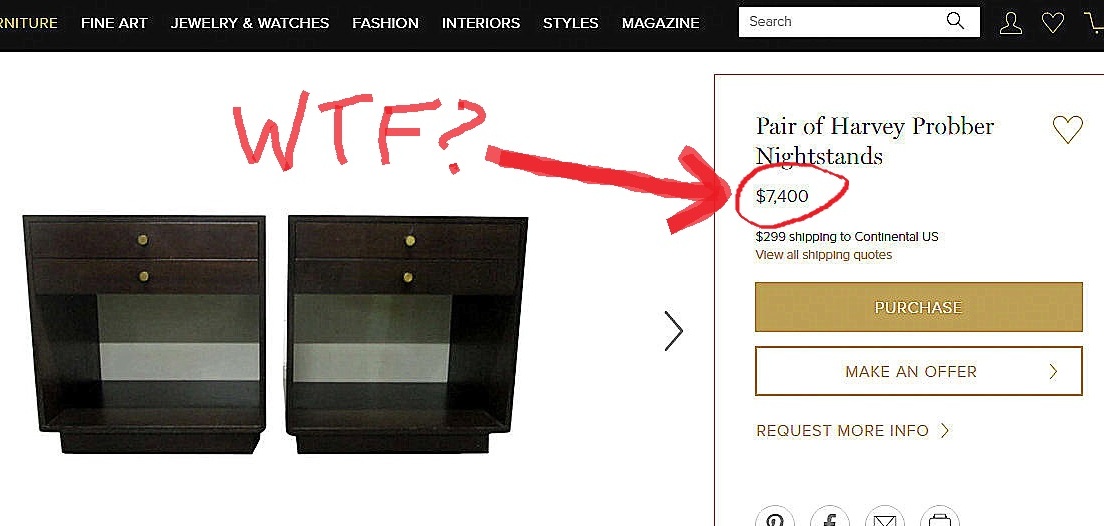The image size is (1104, 526).
Task: Click the print listing icon
Action: 939,518
